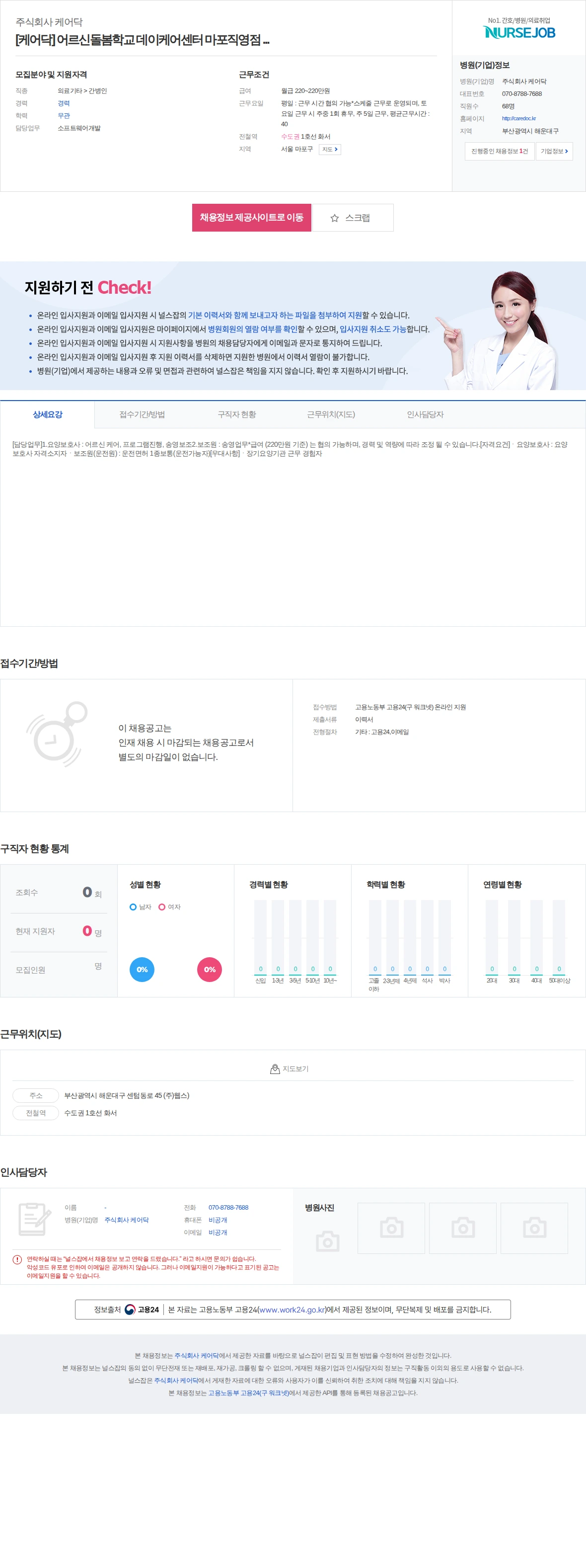Switch to the 인사담당자 tab
Screen dimensions: 586x1568
(426, 414)
